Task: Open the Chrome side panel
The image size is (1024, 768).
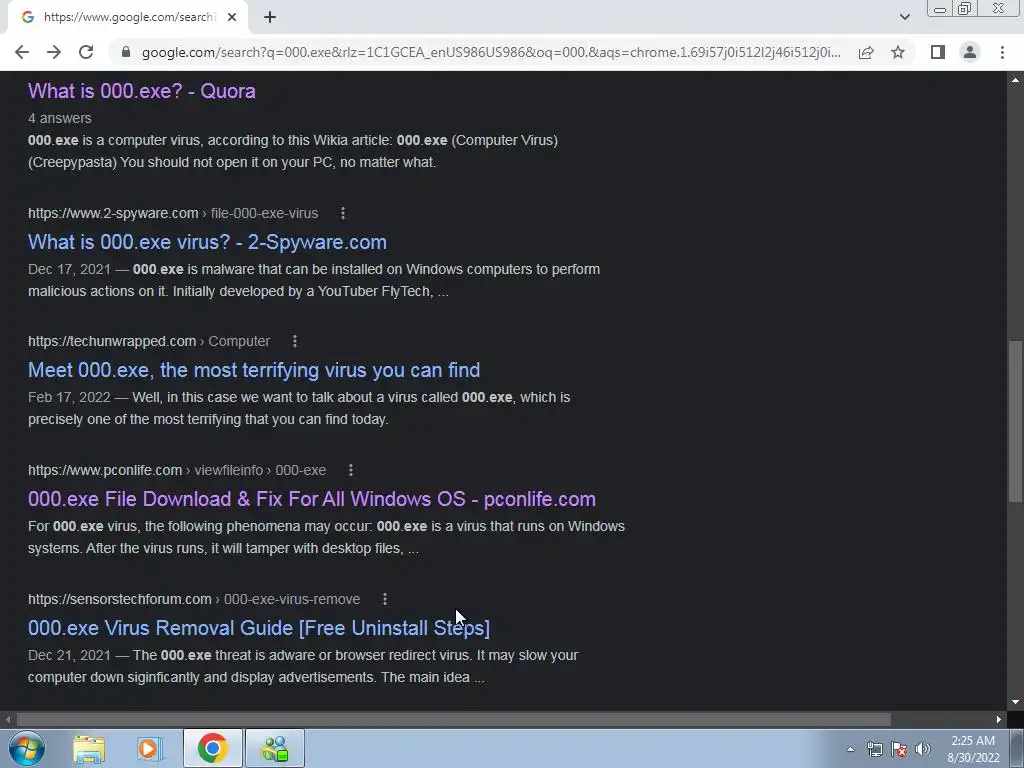Action: (938, 52)
